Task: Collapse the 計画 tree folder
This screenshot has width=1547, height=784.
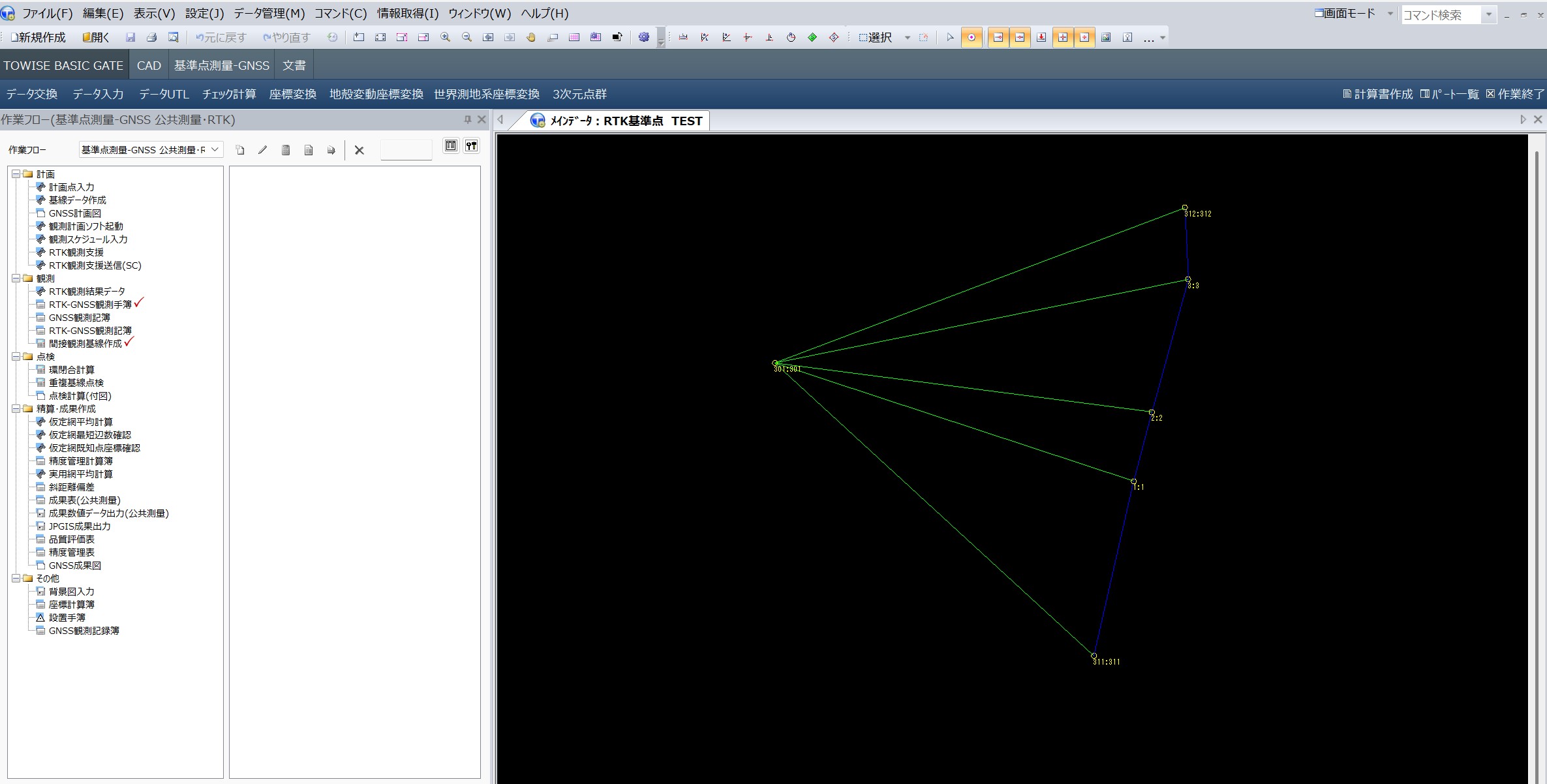Action: pyautogui.click(x=16, y=174)
